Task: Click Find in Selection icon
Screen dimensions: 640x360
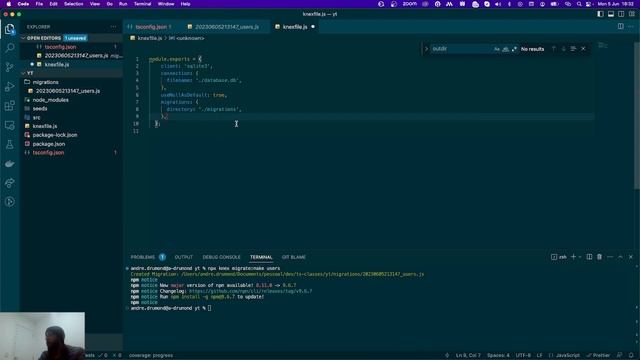Action: click(x=573, y=49)
